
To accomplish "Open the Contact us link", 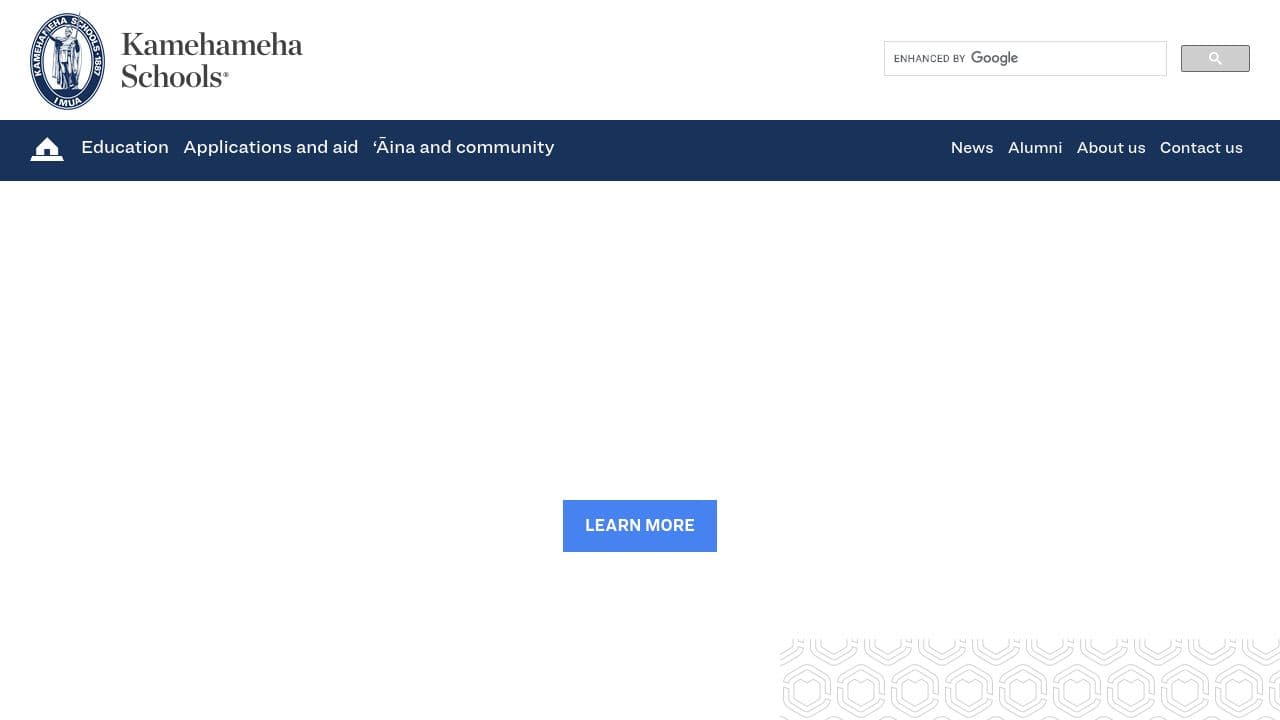I will [1201, 147].
